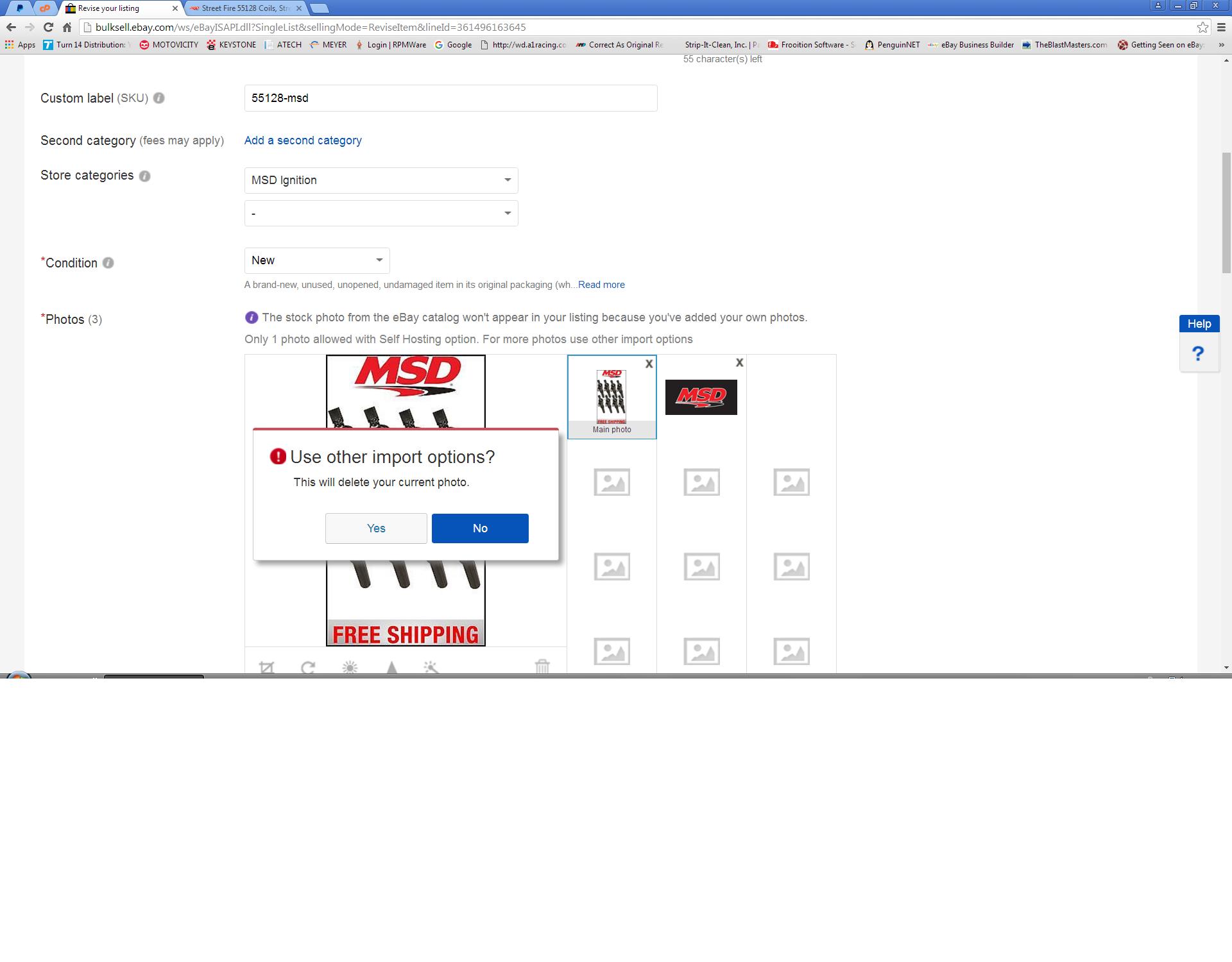Confirm dialog with Yes button

point(376,528)
